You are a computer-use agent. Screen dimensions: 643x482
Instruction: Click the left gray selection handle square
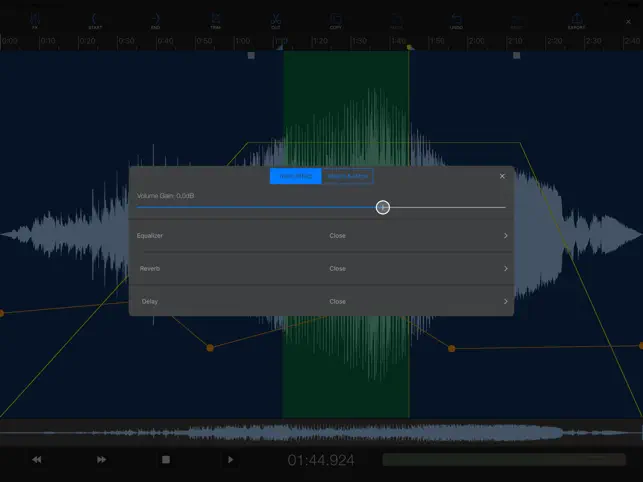pyautogui.click(x=251, y=55)
